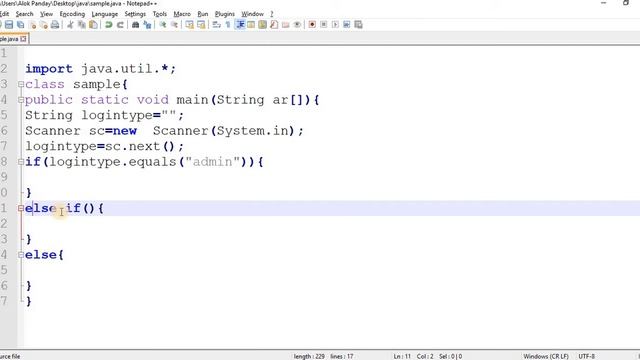Click the Close document toolbar icon

coord(33,25)
